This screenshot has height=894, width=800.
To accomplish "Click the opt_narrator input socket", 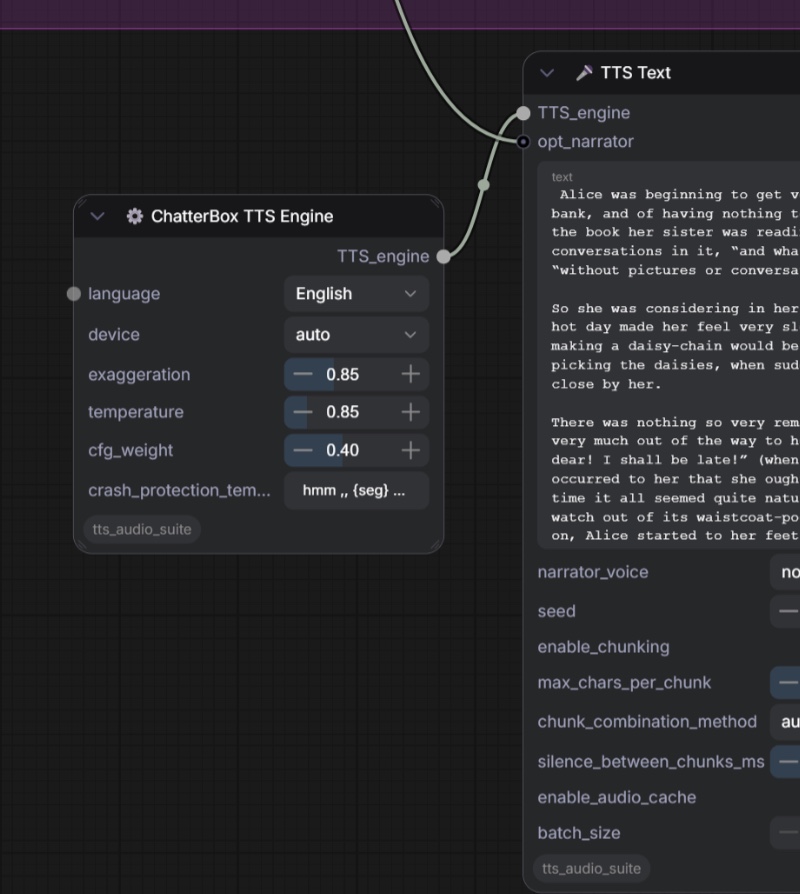I will point(523,141).
